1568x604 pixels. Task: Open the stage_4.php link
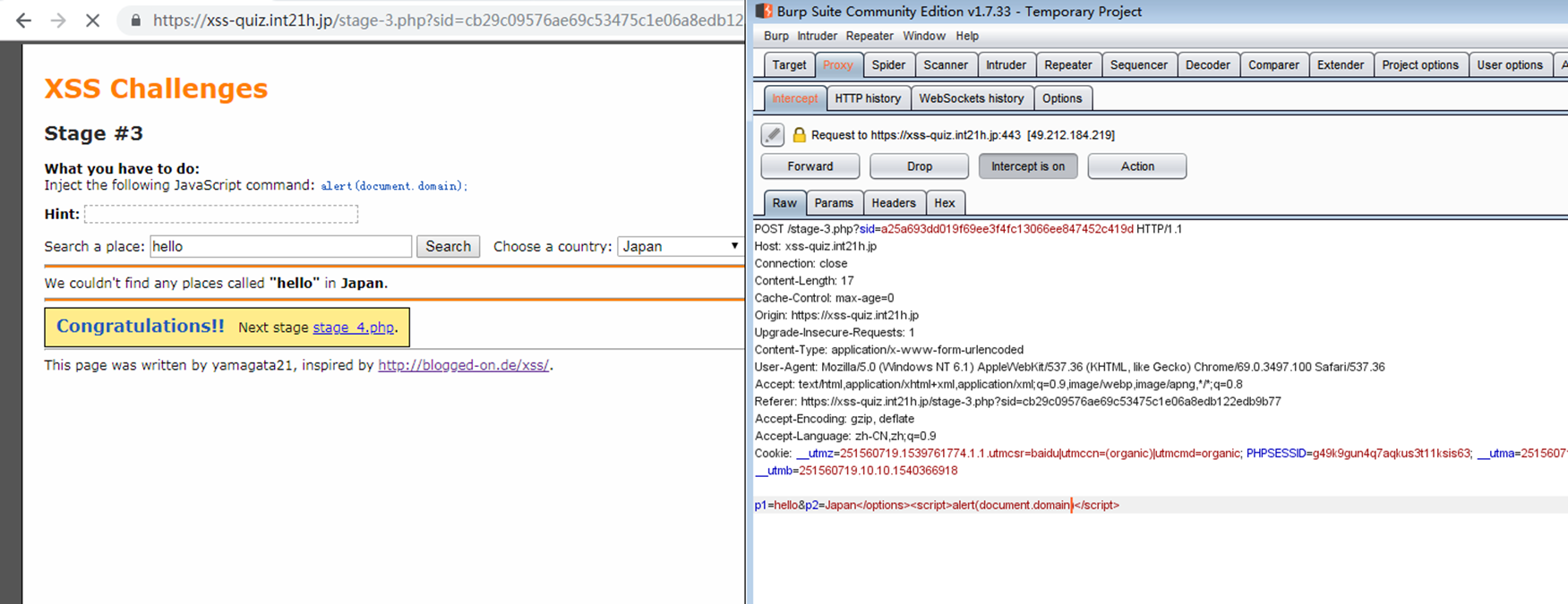354,328
